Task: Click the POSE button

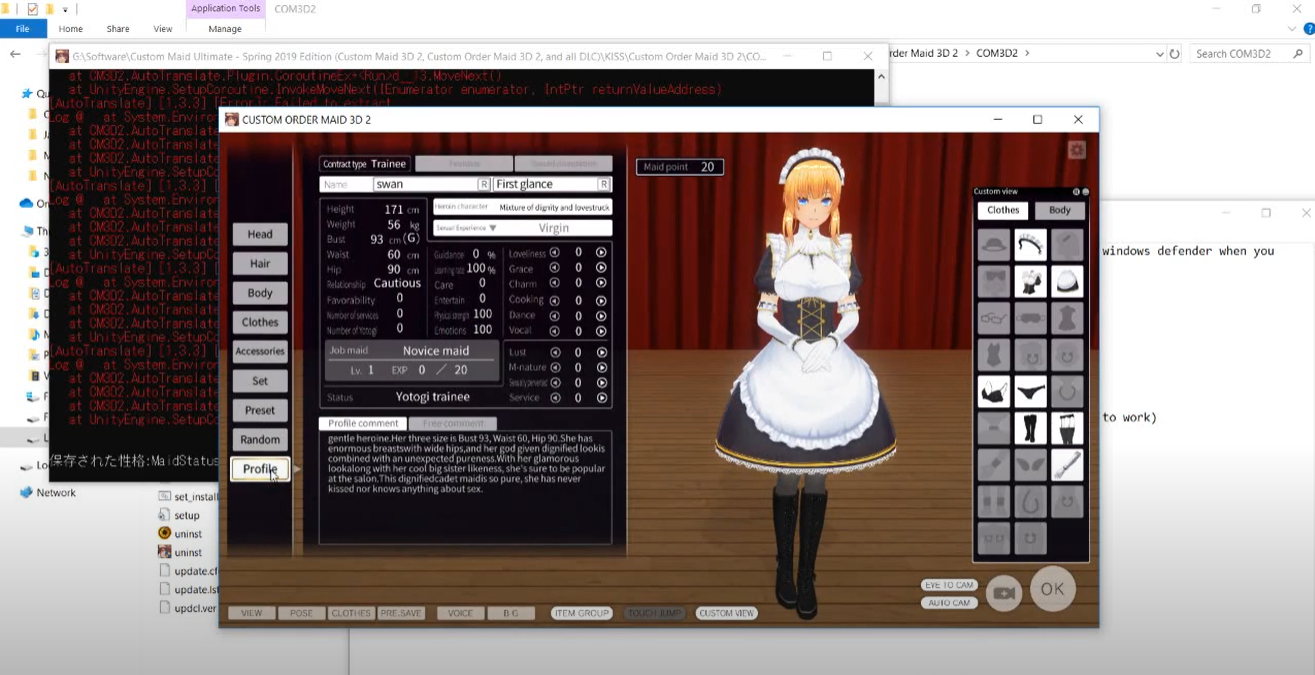Action: [x=302, y=613]
